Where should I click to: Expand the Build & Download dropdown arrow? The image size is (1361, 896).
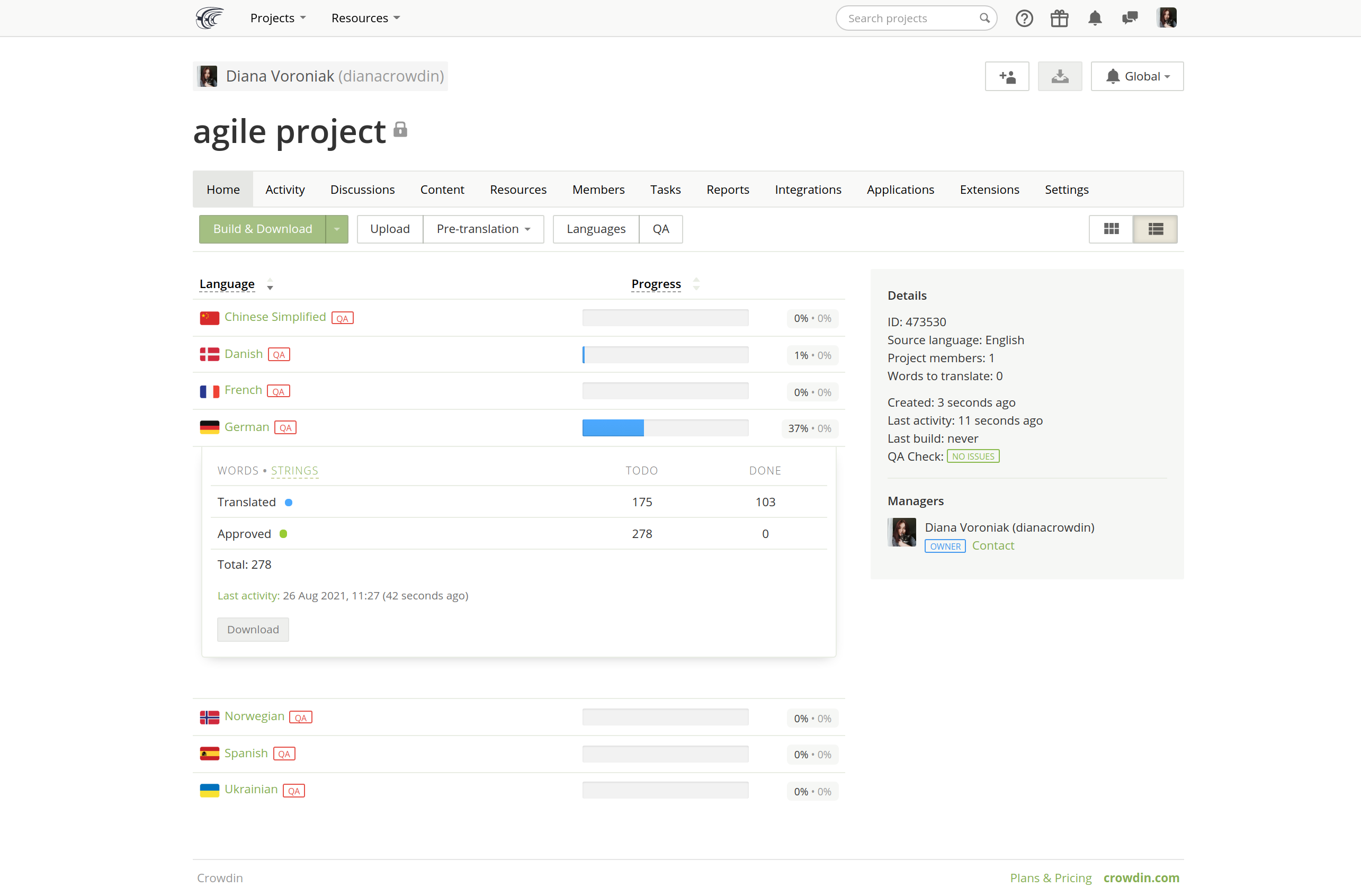coord(336,229)
